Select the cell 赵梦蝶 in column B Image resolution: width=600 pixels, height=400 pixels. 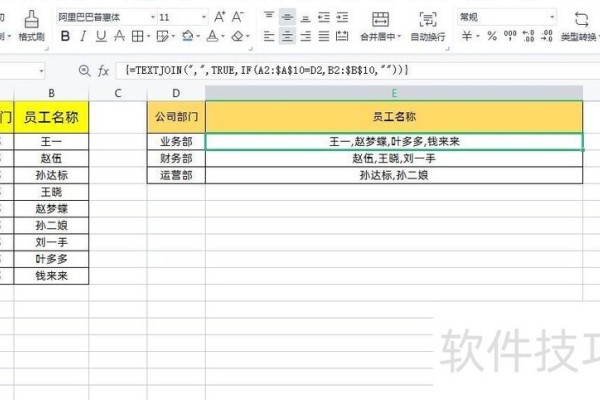[51, 209]
